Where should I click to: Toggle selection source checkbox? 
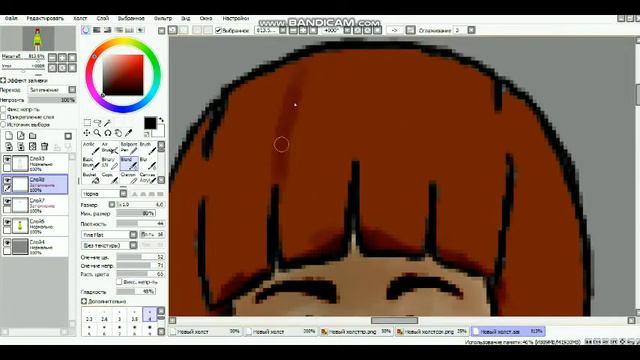coord(3,124)
